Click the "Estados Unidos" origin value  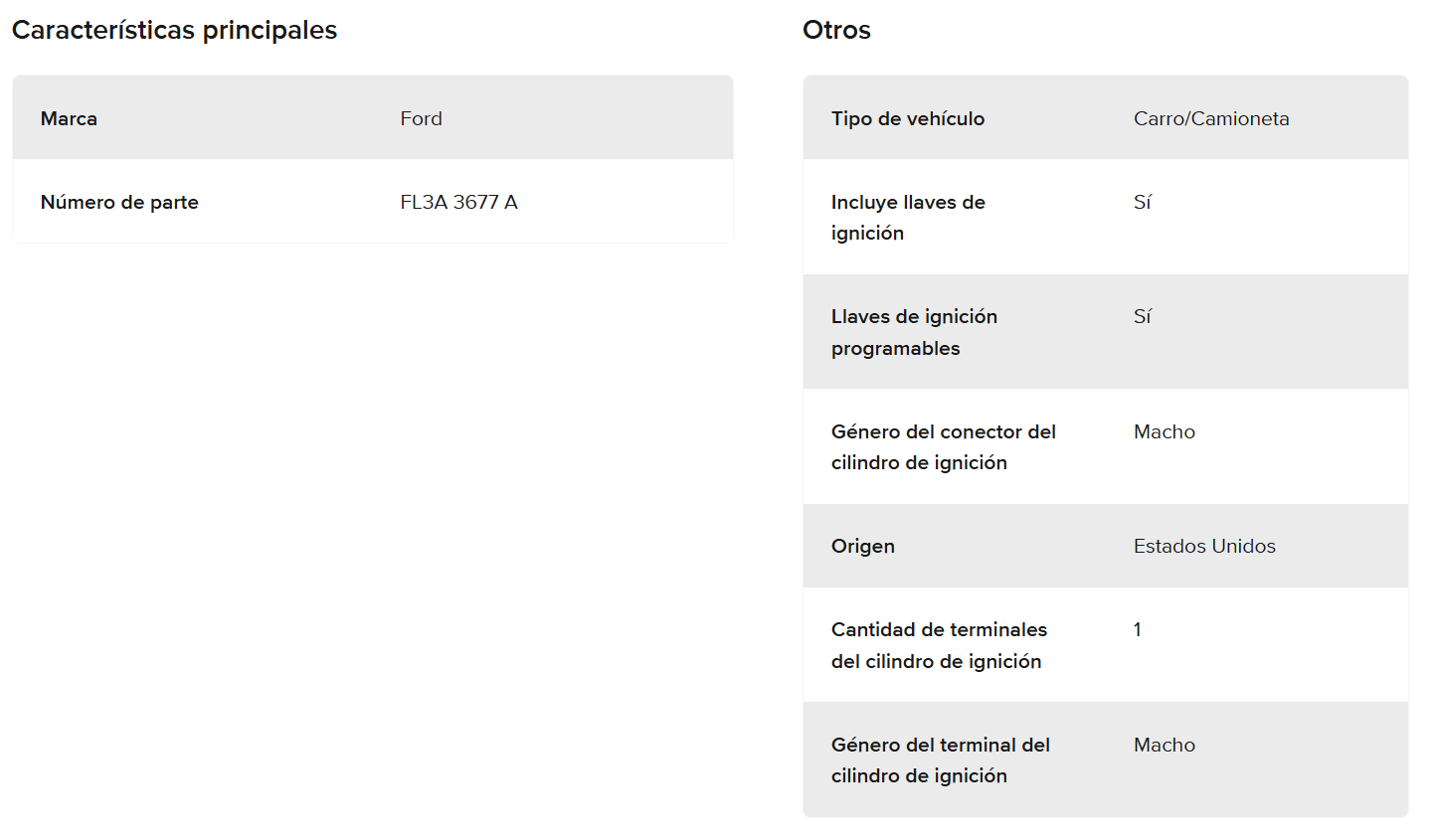click(x=1203, y=546)
